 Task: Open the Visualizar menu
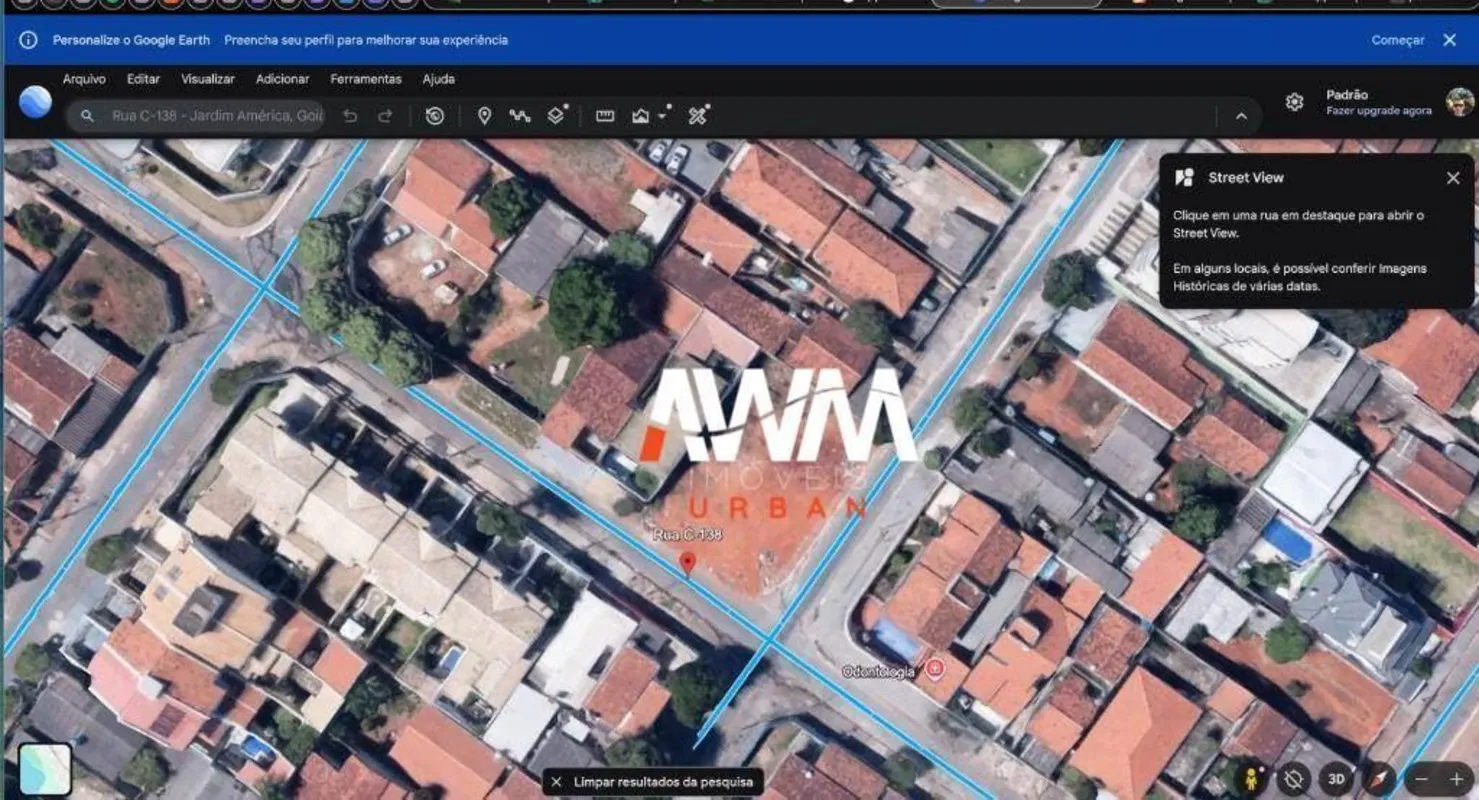207,79
